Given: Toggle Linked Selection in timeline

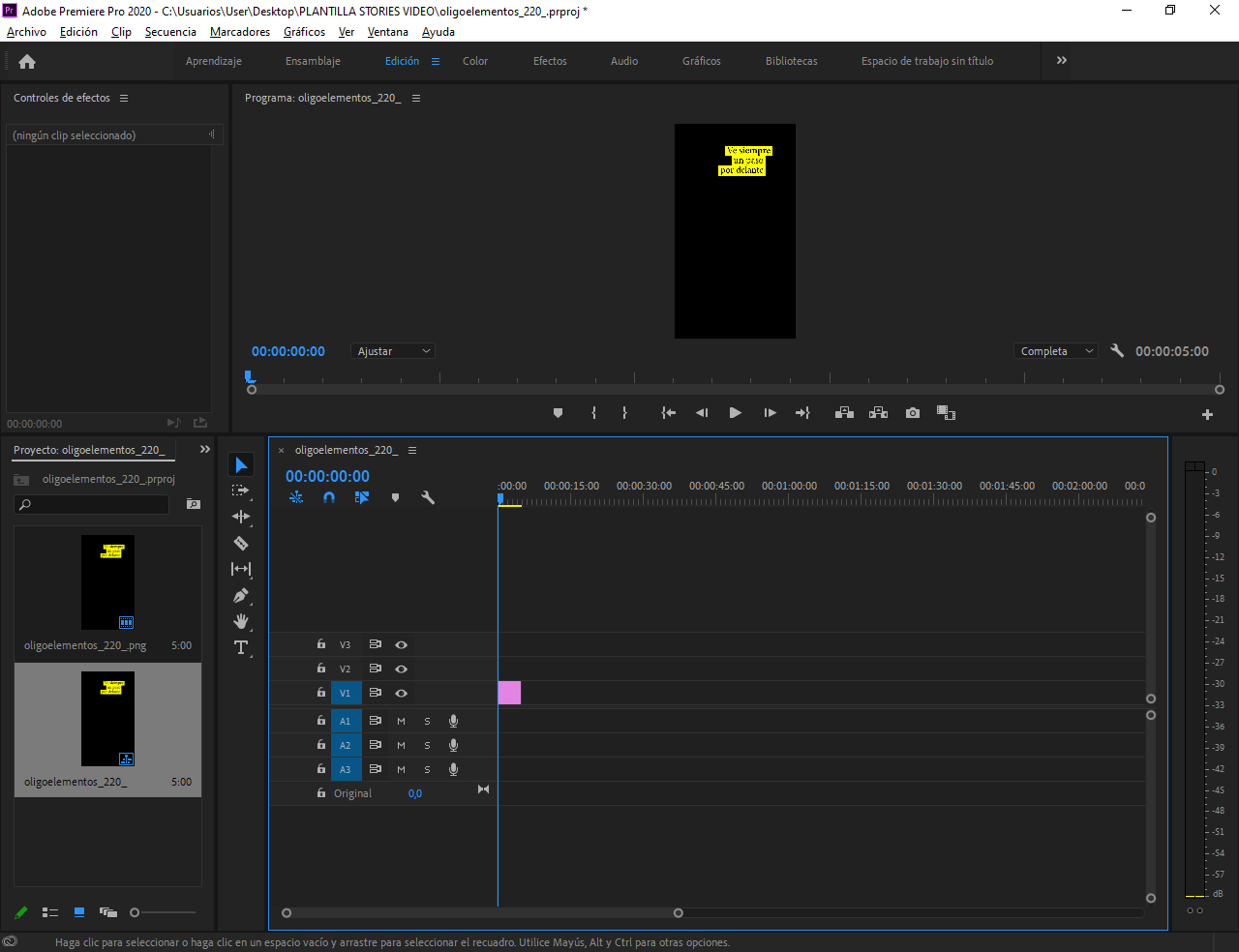Looking at the screenshot, I should pyautogui.click(x=362, y=497).
